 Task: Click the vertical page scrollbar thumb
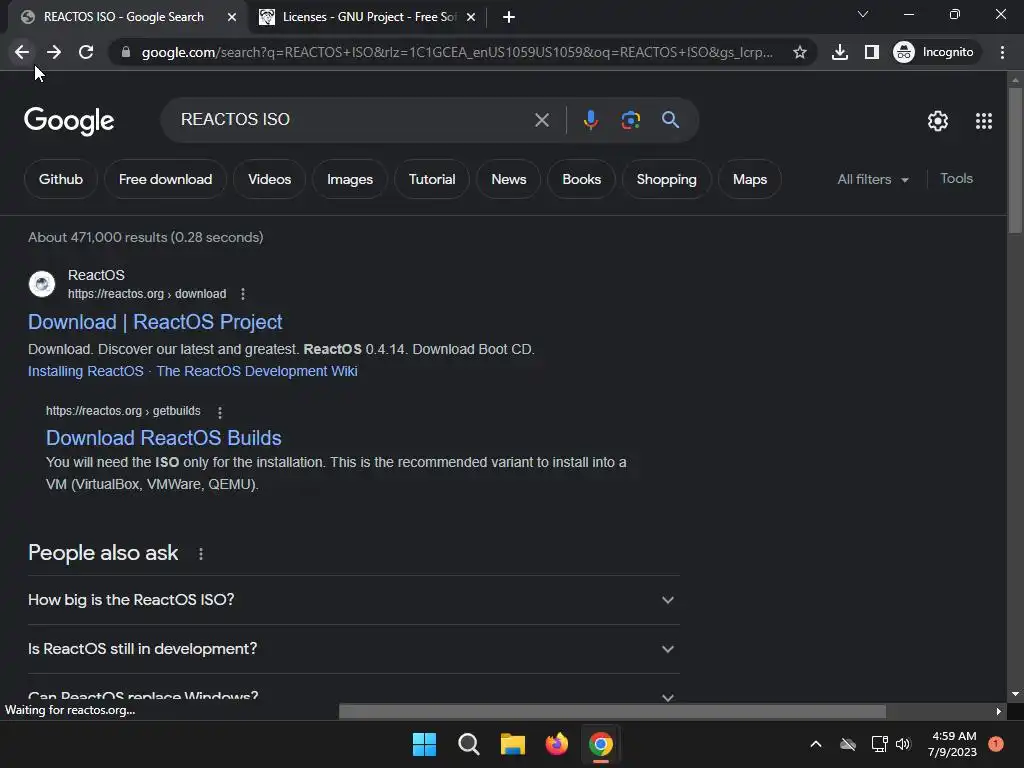click(x=1015, y=160)
